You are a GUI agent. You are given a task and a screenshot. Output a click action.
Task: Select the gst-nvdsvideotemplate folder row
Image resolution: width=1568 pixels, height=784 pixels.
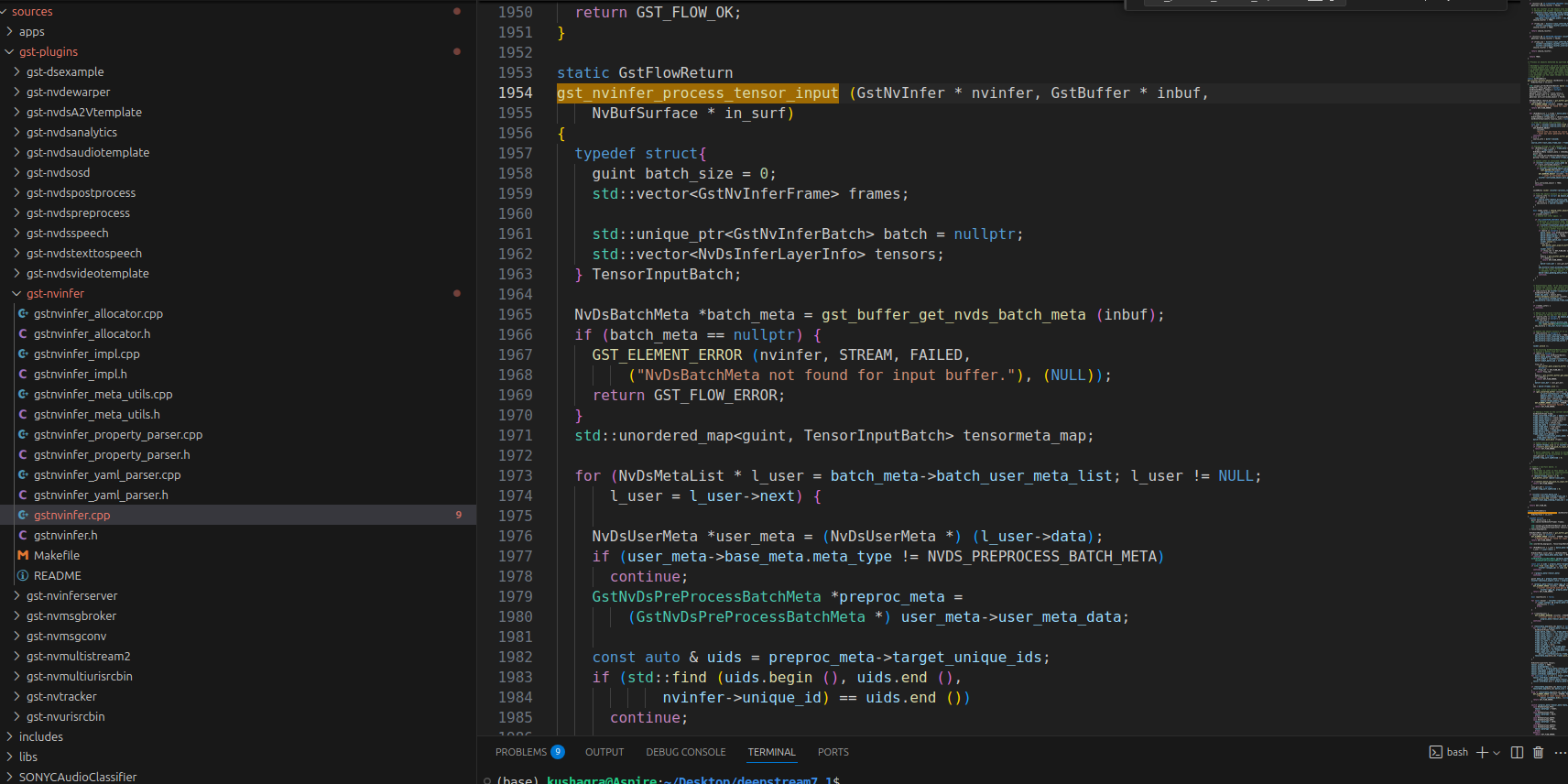point(238,273)
